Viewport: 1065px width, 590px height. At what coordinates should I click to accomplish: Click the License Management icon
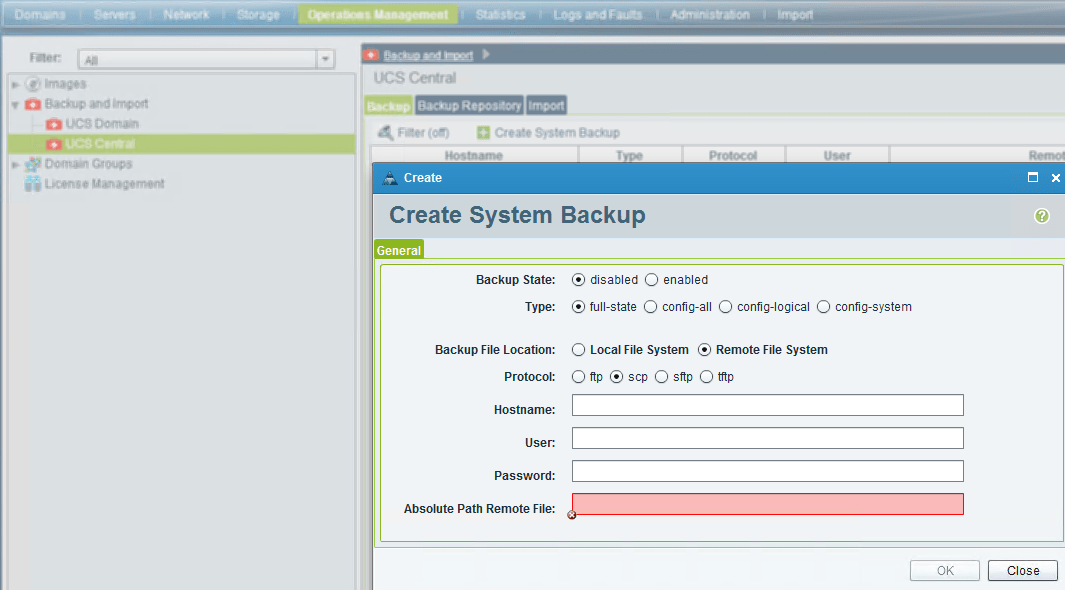[x=33, y=184]
